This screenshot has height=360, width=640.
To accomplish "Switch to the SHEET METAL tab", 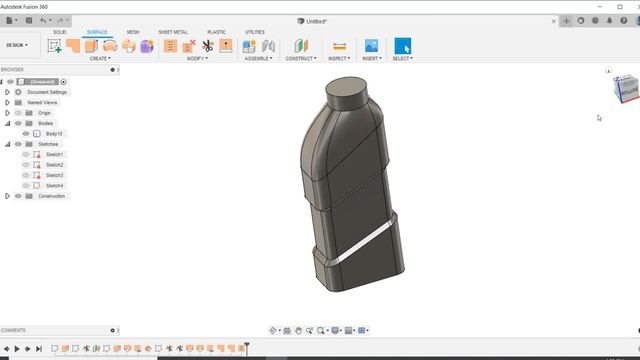I will click(x=173, y=32).
